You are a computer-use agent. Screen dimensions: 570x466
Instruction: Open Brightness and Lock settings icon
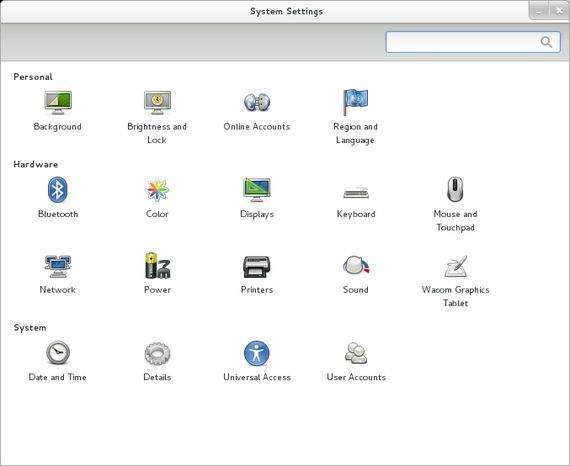[x=157, y=102]
